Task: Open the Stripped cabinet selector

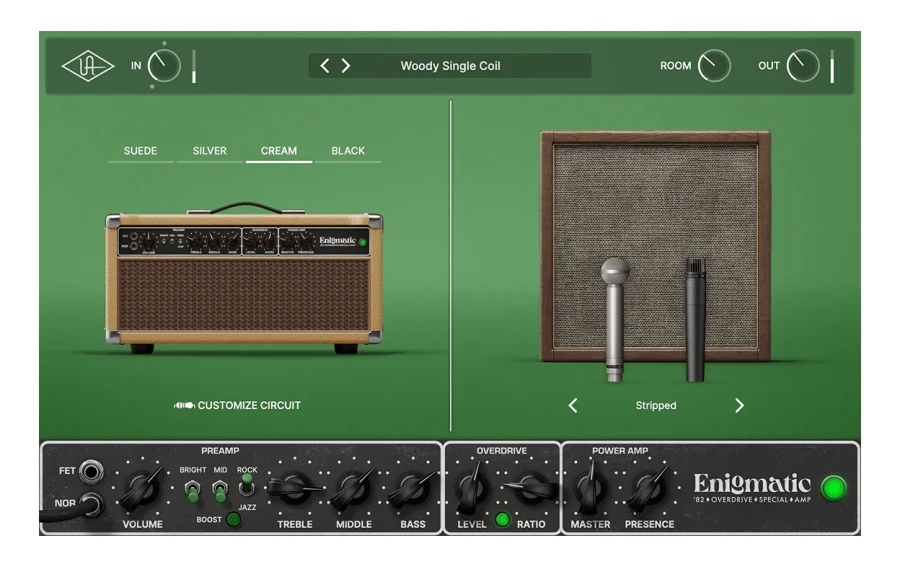Action: (656, 406)
